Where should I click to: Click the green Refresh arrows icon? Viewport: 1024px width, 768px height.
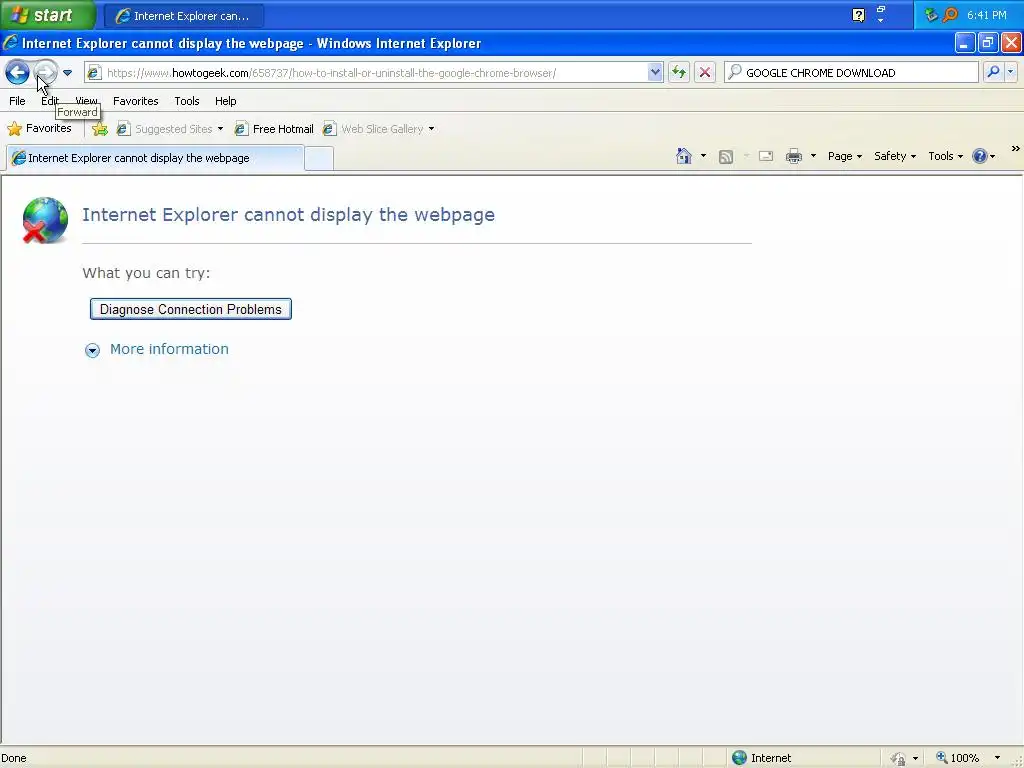[x=679, y=72]
